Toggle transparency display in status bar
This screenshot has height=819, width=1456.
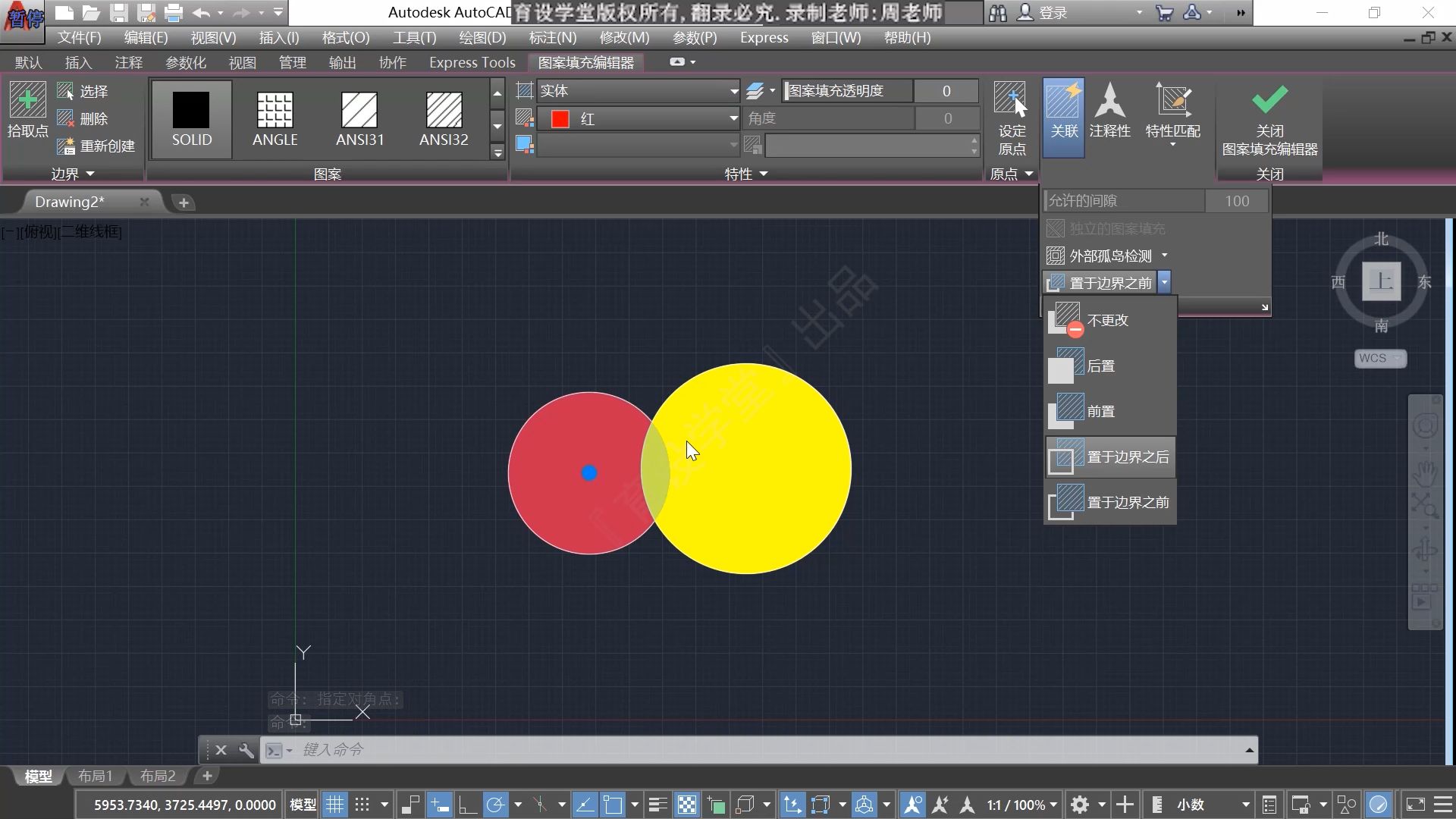686,805
